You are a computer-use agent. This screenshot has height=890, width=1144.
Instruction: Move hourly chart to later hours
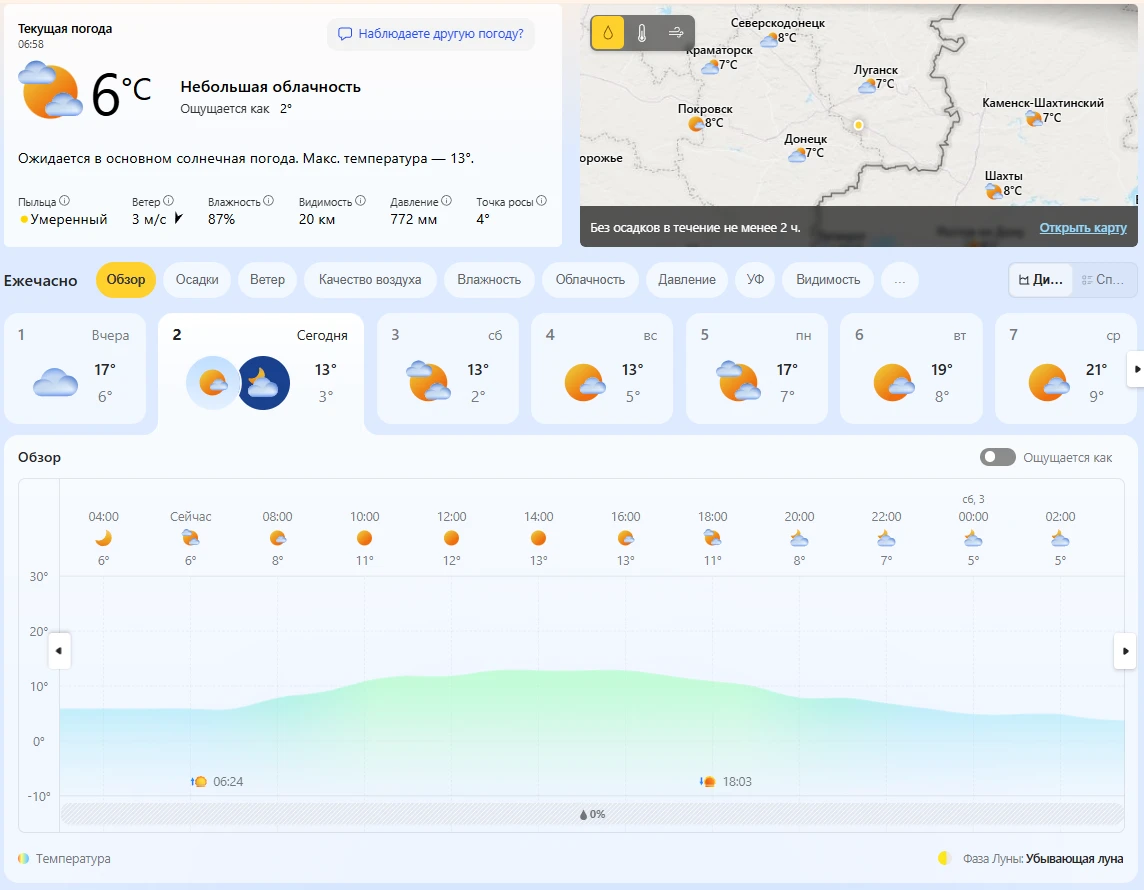1125,650
